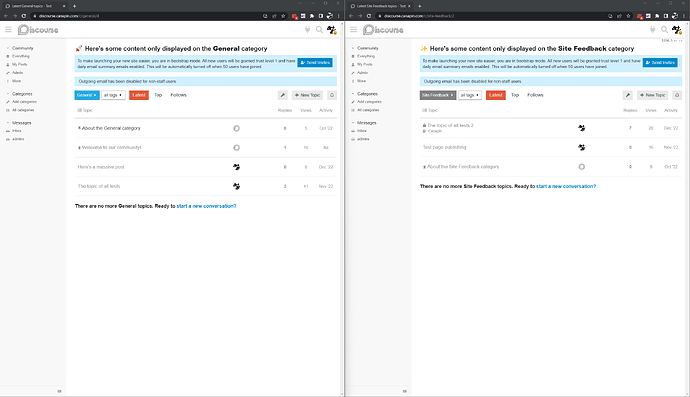Open search icon in Site Feedback window header
This screenshot has height=397, width=690.
(664, 29)
